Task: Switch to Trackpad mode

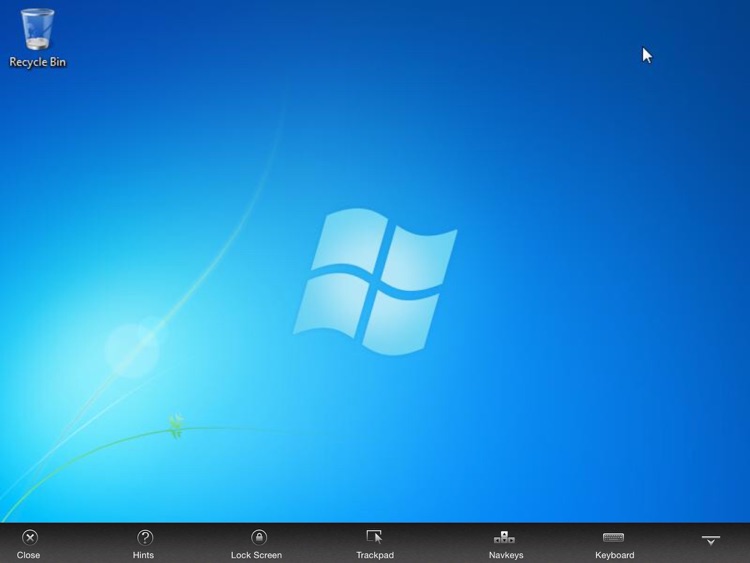Action: click(x=375, y=544)
